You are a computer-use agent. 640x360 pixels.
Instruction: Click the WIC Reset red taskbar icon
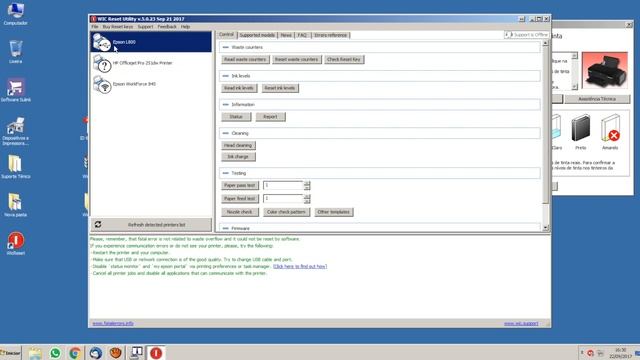[156, 353]
